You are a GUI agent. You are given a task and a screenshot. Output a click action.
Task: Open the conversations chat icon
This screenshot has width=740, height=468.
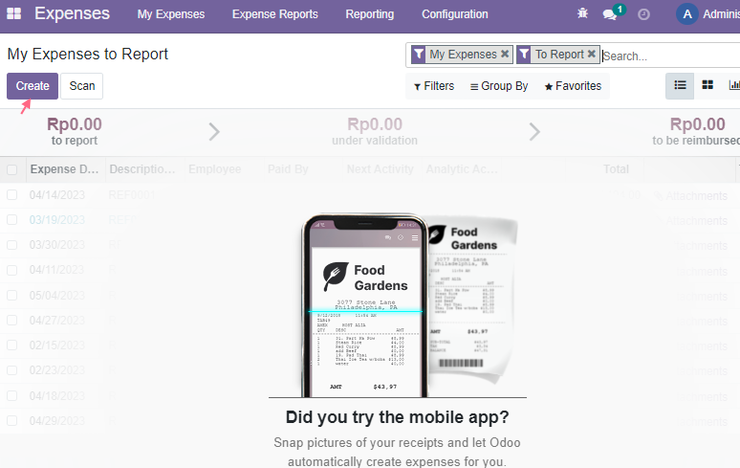pos(610,15)
